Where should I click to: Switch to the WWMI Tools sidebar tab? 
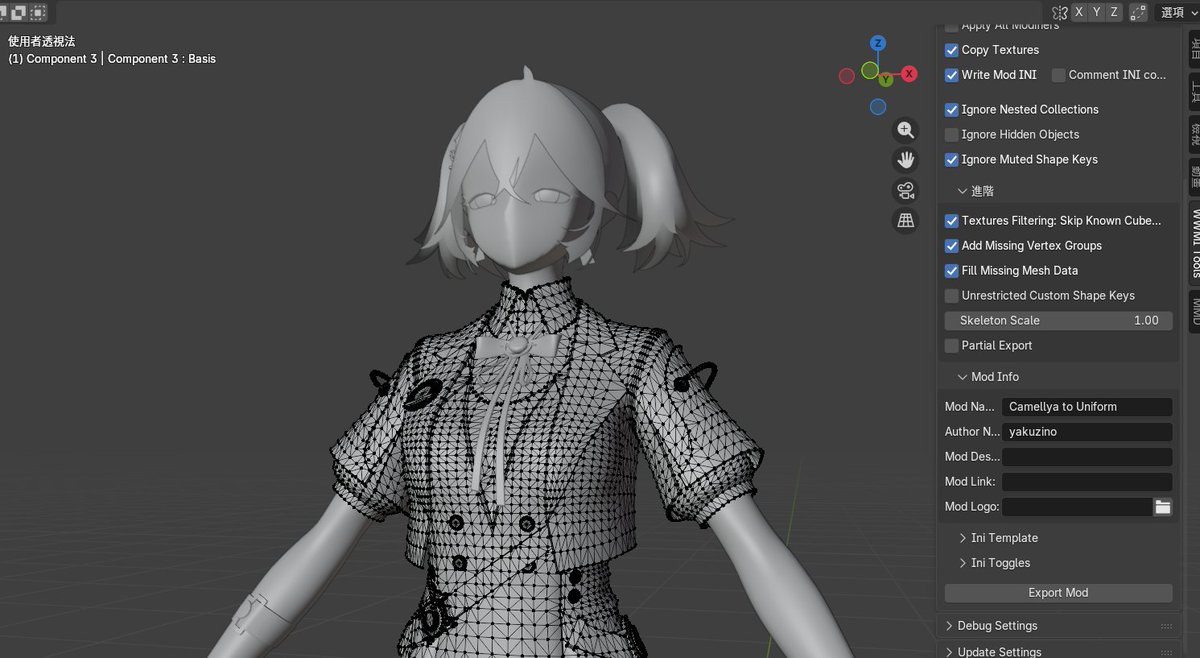click(1194, 244)
